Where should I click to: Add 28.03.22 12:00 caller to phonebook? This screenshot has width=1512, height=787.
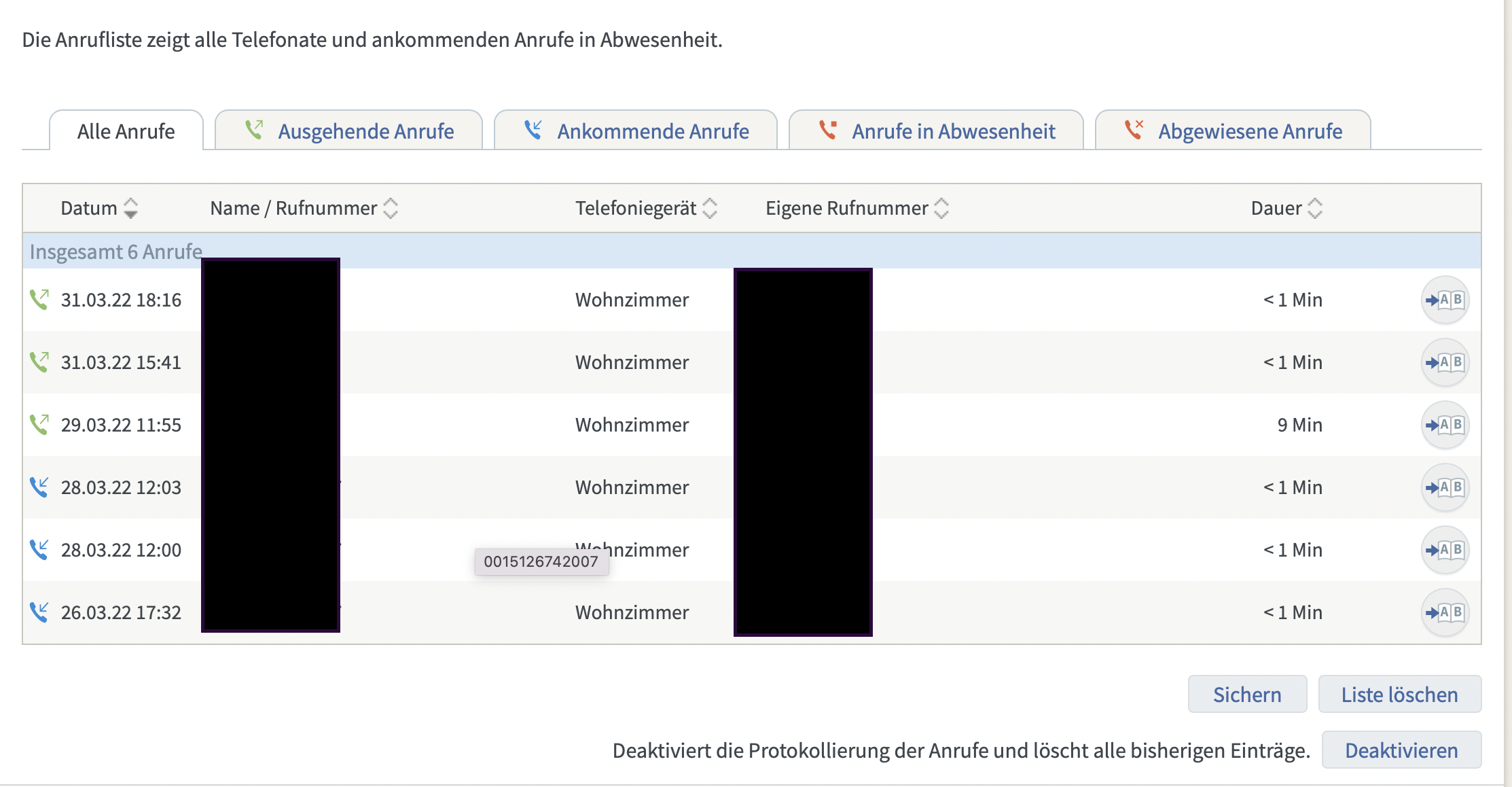point(1445,550)
